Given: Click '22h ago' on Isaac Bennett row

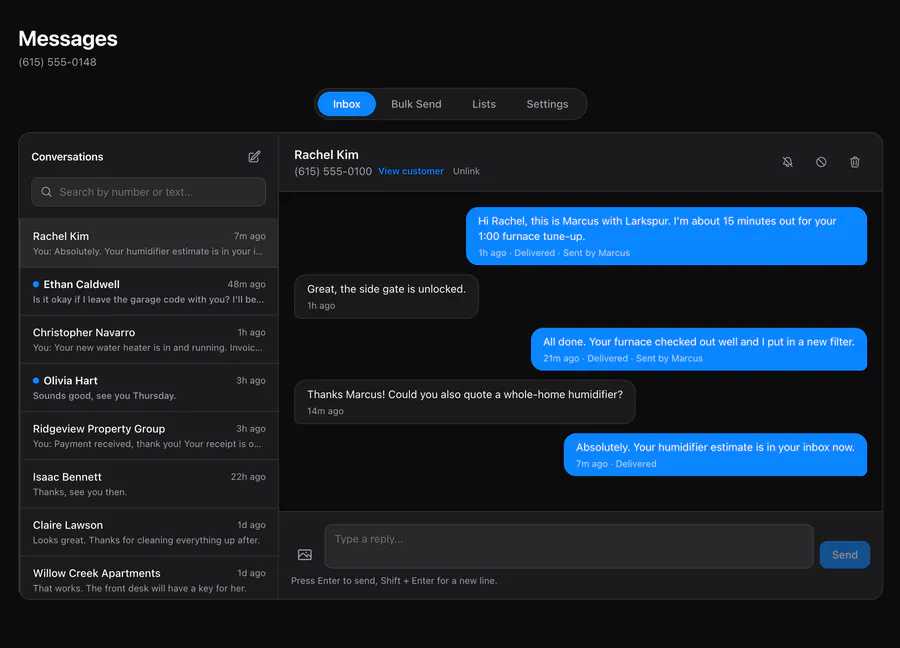Looking at the screenshot, I should pyautogui.click(x=248, y=477).
